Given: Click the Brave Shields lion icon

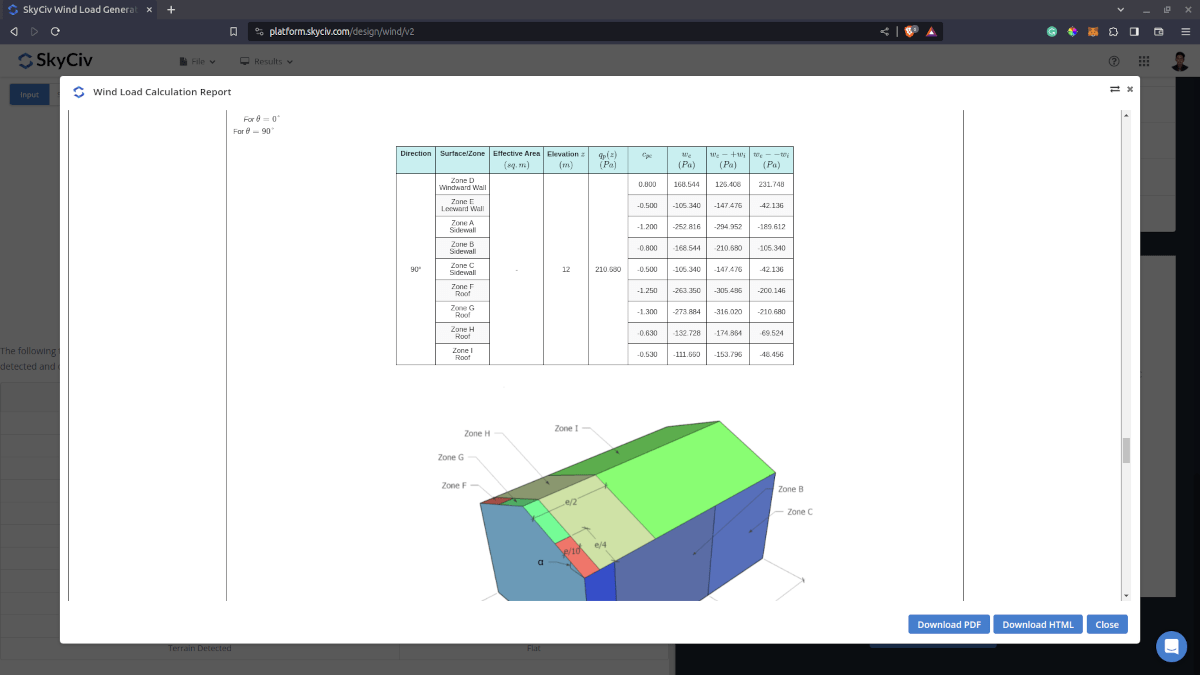Looking at the screenshot, I should 911,31.
